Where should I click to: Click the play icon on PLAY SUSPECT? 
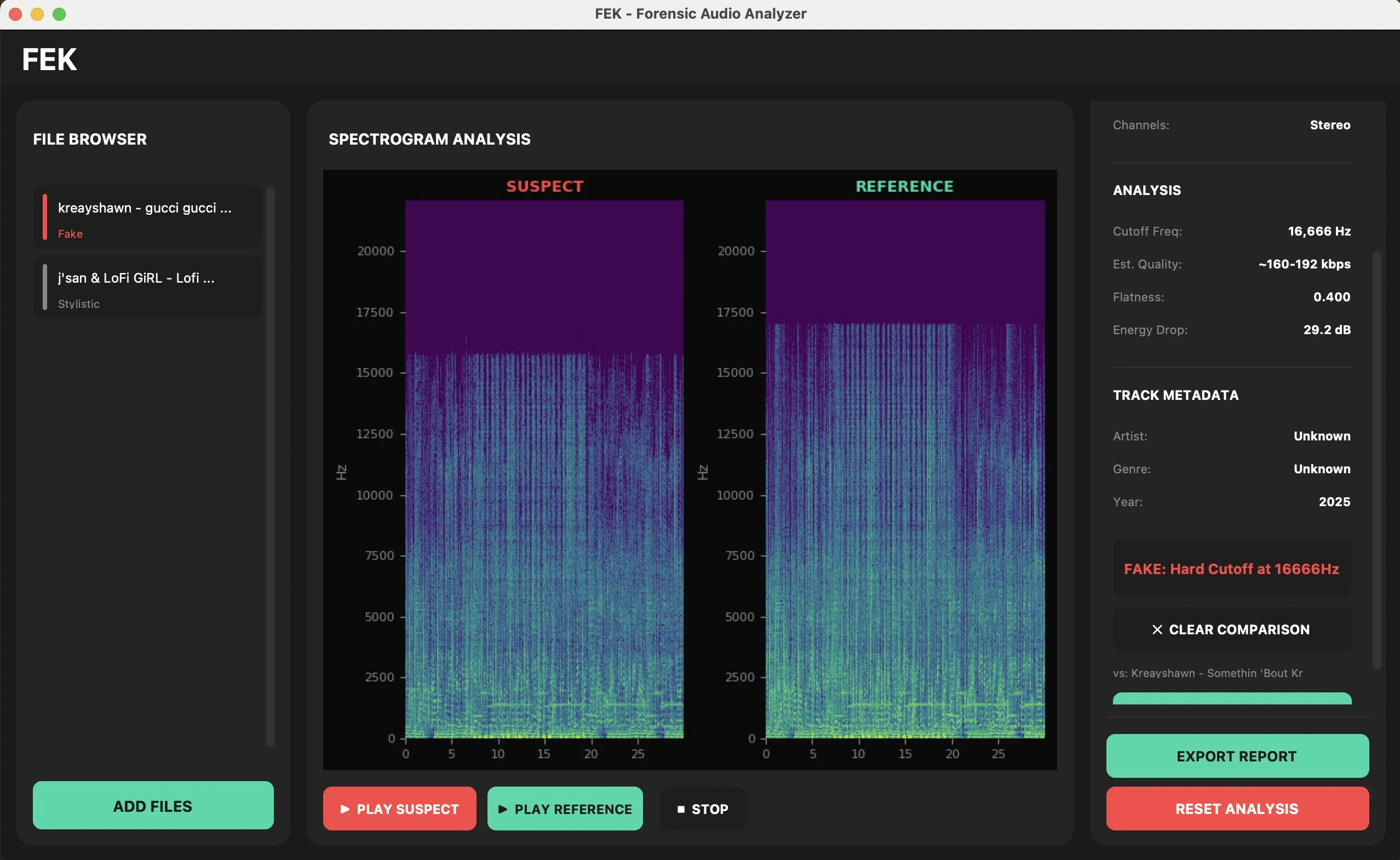pos(345,809)
